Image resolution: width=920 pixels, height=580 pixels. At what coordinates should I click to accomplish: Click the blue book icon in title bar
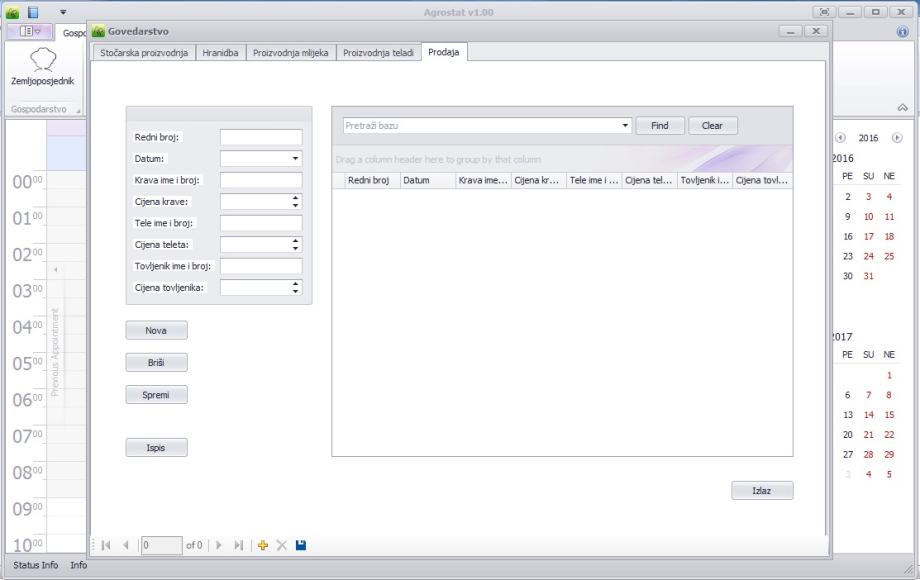pos(33,12)
